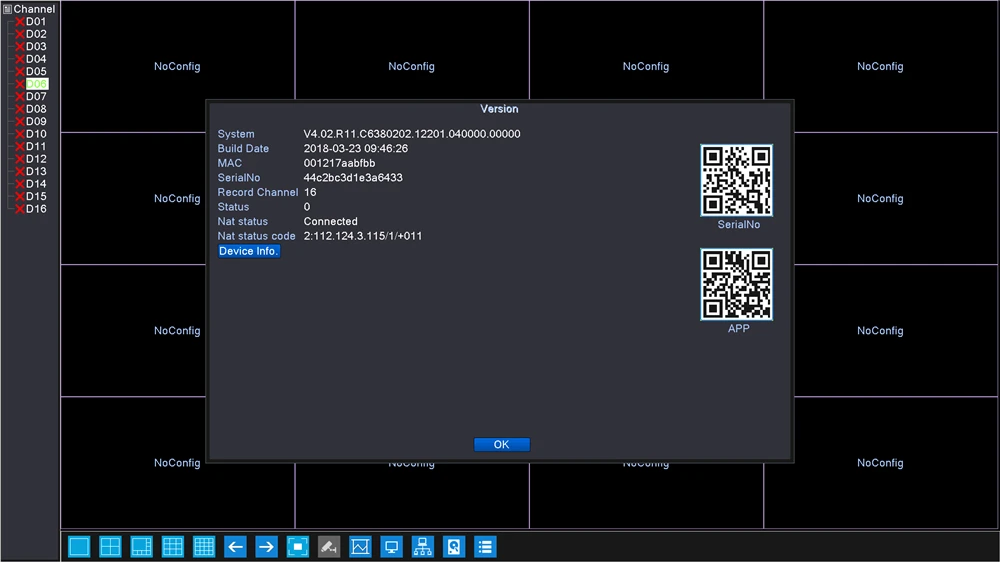Screen dimensions: 1000x562
Task: Click the Record Channel value 16
Action: (x=310, y=192)
